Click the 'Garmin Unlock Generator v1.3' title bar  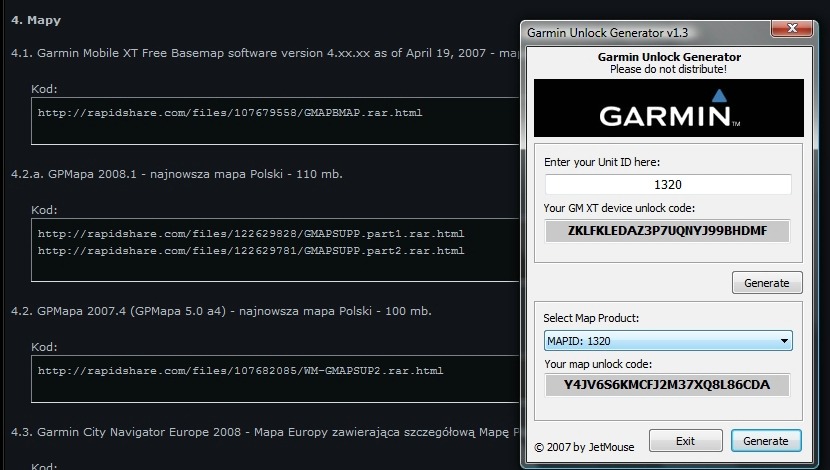(x=608, y=33)
